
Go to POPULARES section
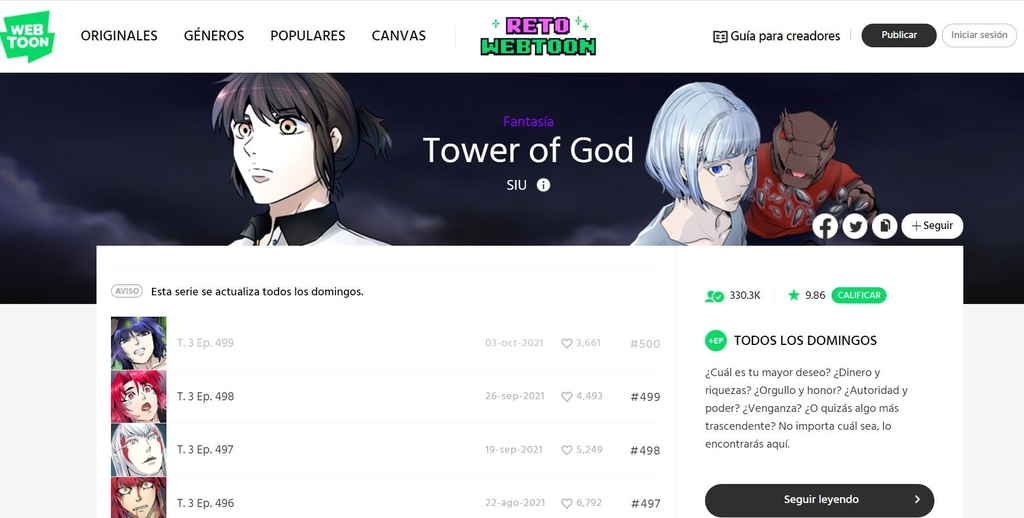308,36
